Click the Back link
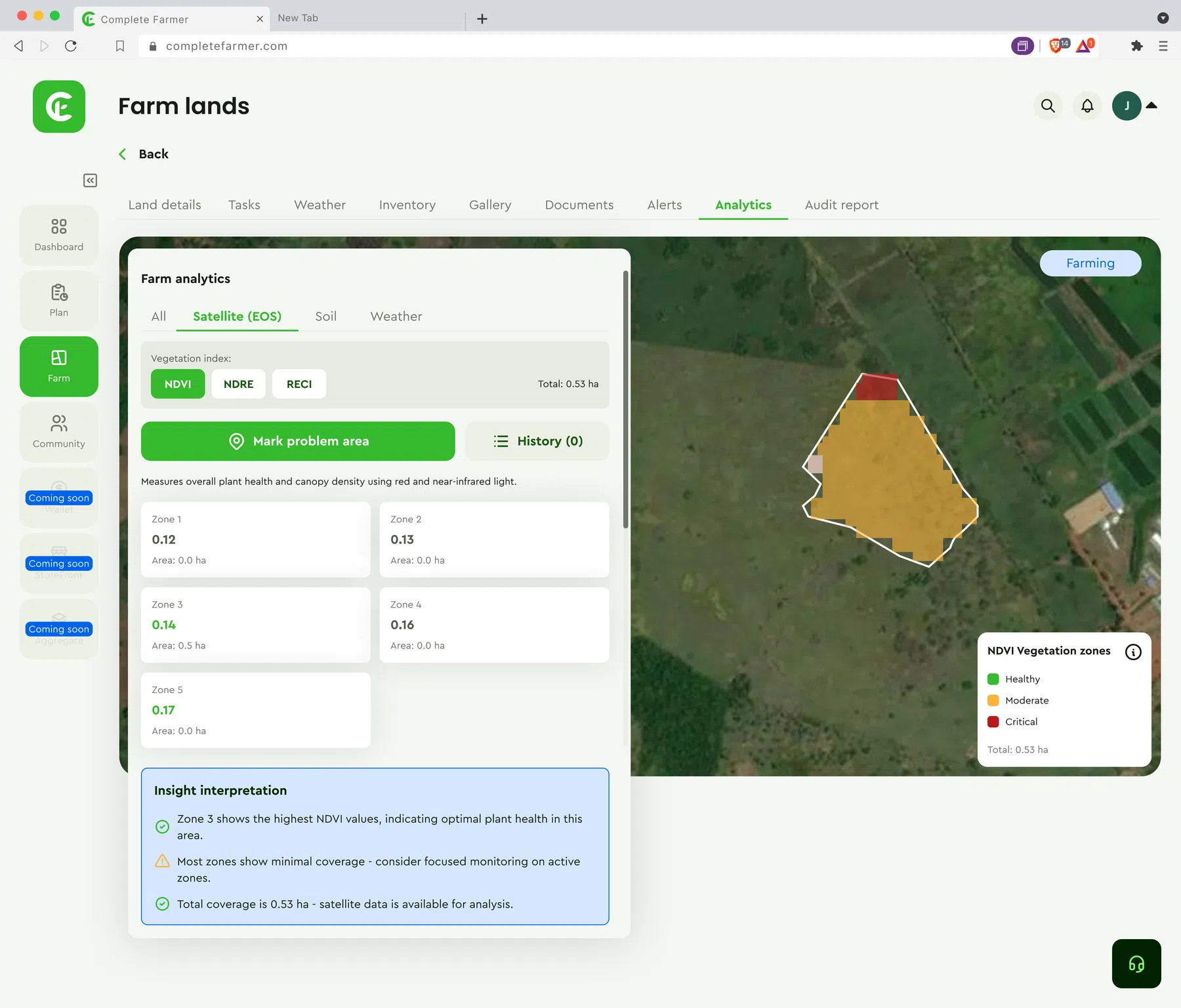The height and width of the screenshot is (1008, 1181). point(144,154)
